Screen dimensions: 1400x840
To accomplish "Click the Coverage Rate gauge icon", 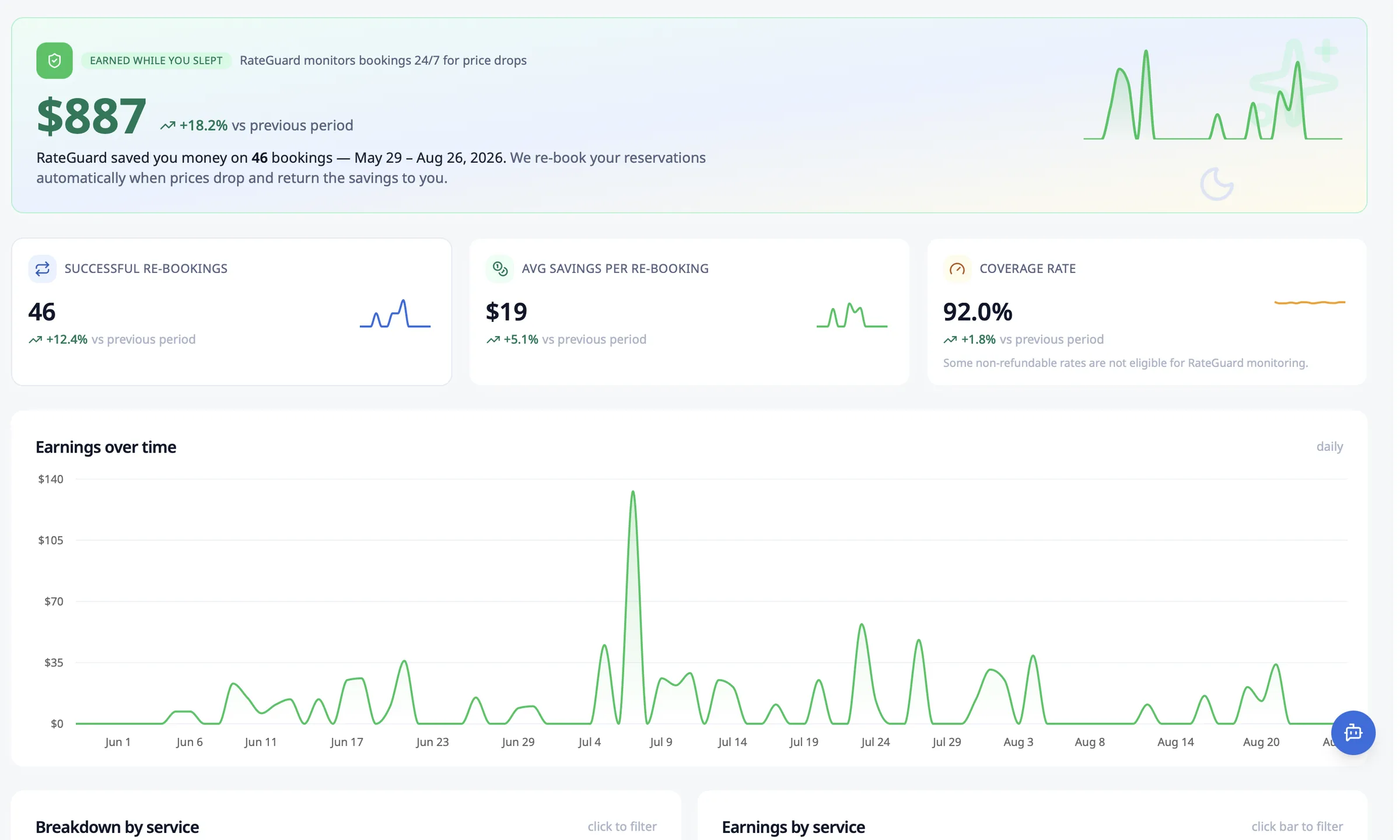I will [957, 269].
